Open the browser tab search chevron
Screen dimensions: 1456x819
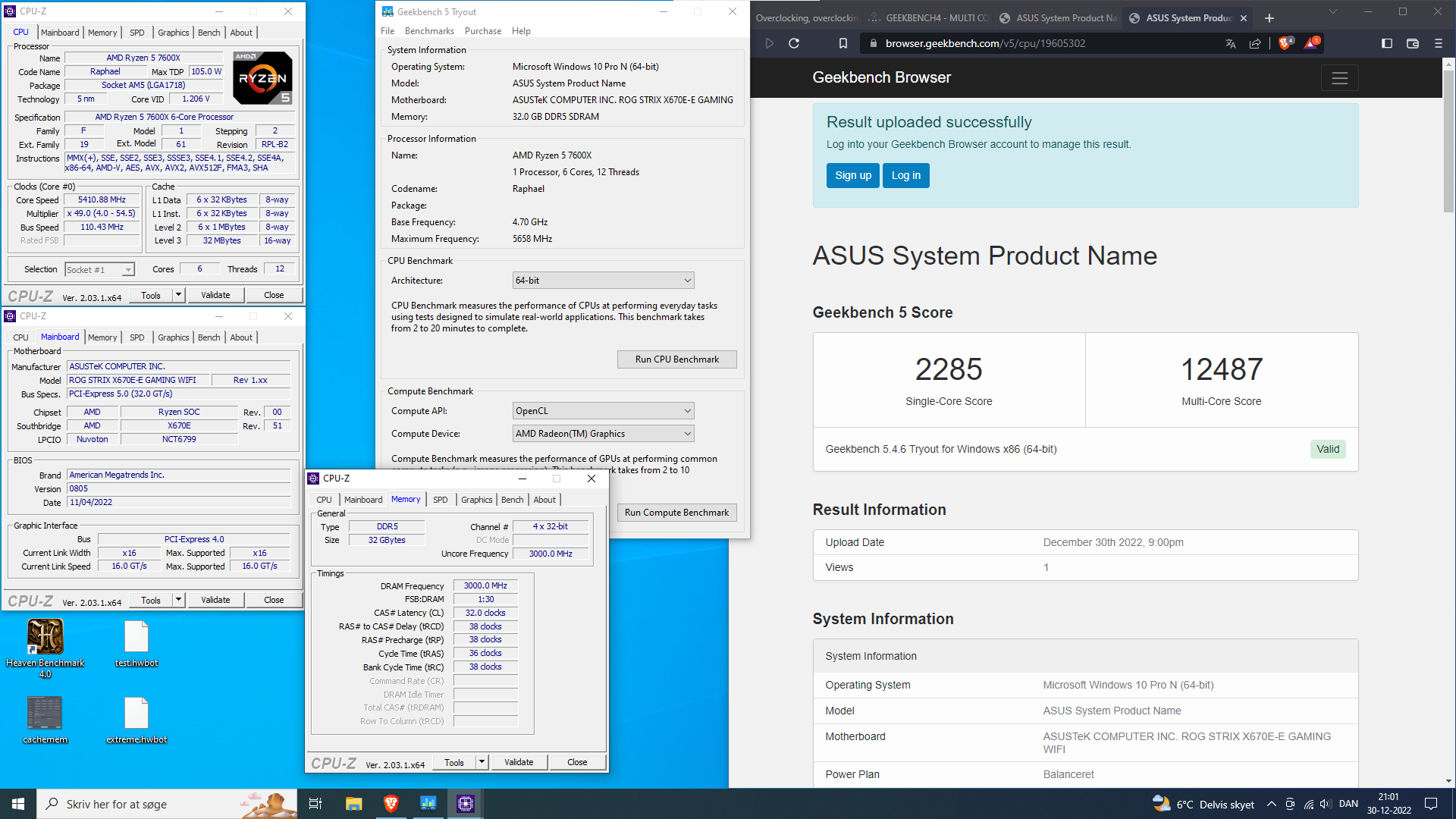[1332, 11]
